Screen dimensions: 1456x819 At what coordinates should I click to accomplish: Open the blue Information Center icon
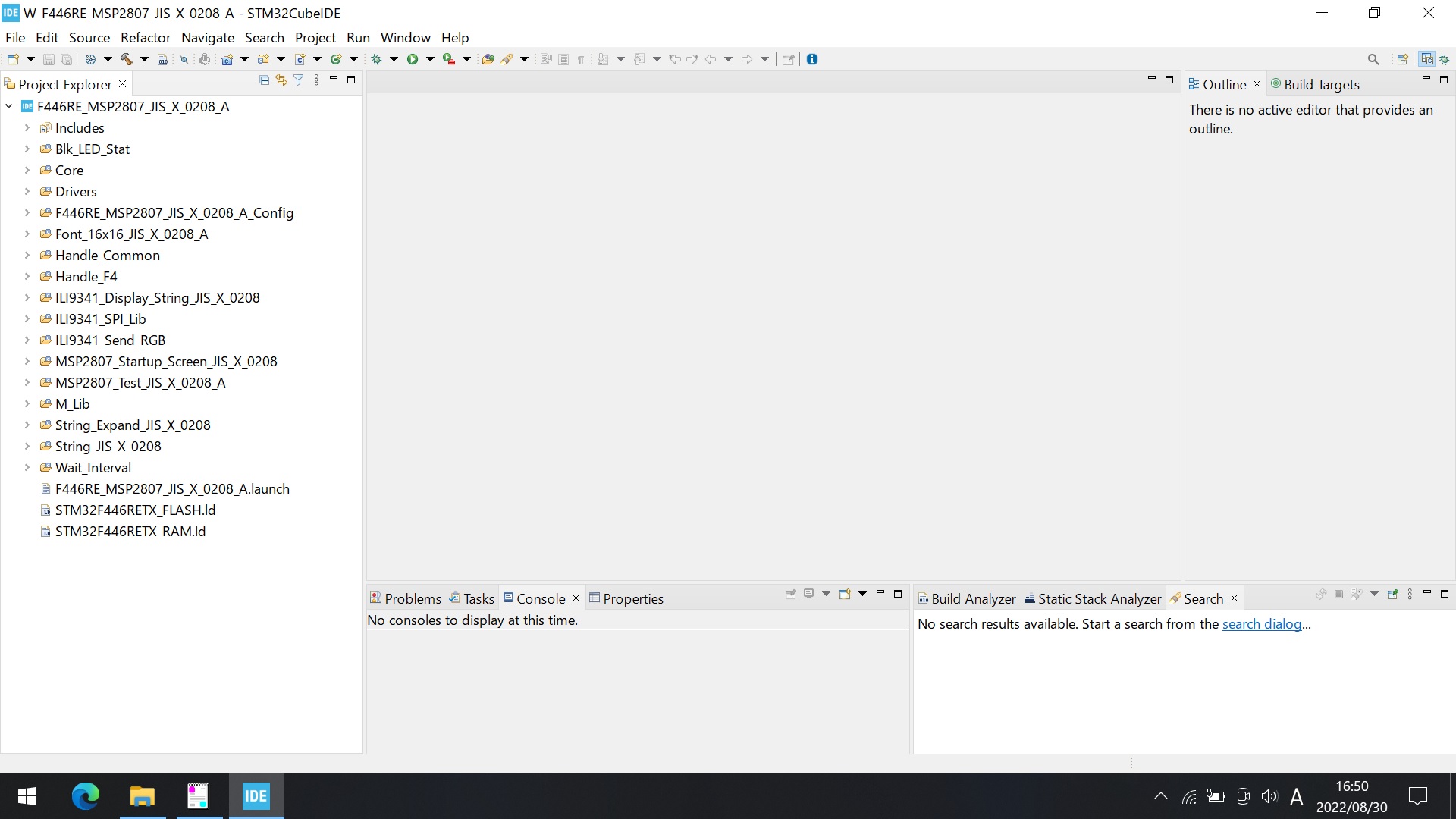(812, 59)
